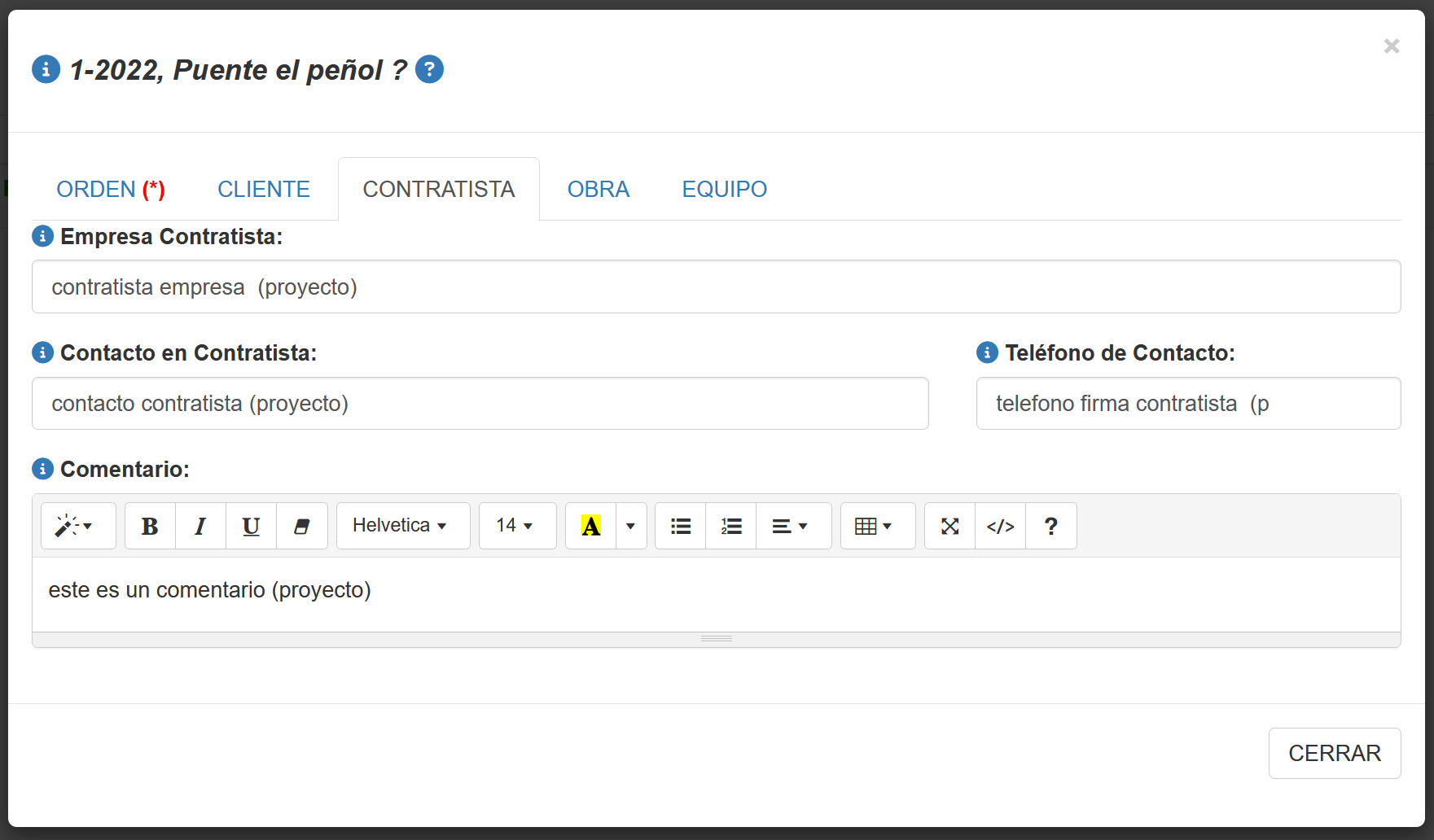The image size is (1434, 840).
Task: Insert an ordered numbered list
Action: pos(730,526)
